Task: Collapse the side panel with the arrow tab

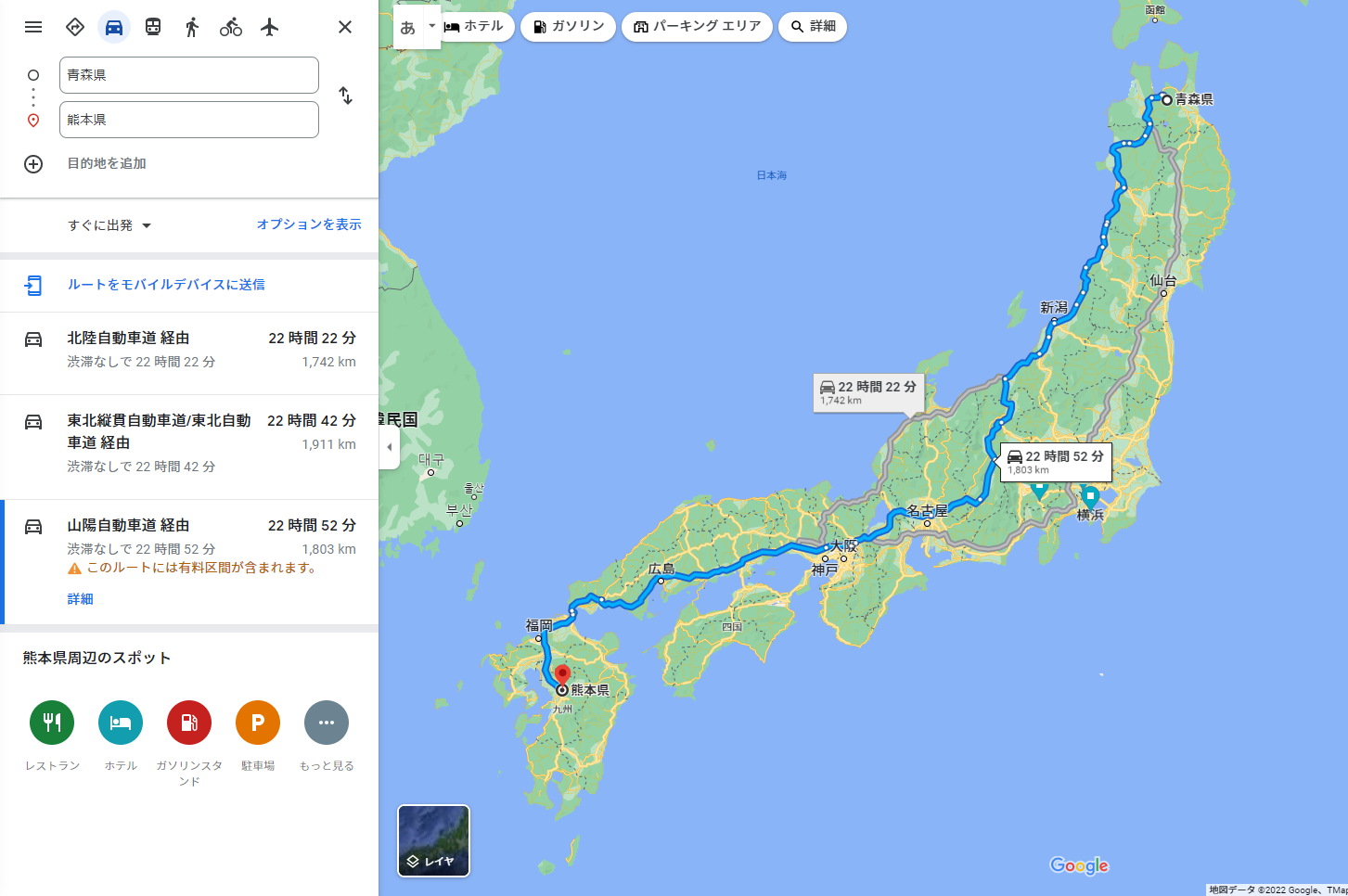Action: pyautogui.click(x=390, y=447)
